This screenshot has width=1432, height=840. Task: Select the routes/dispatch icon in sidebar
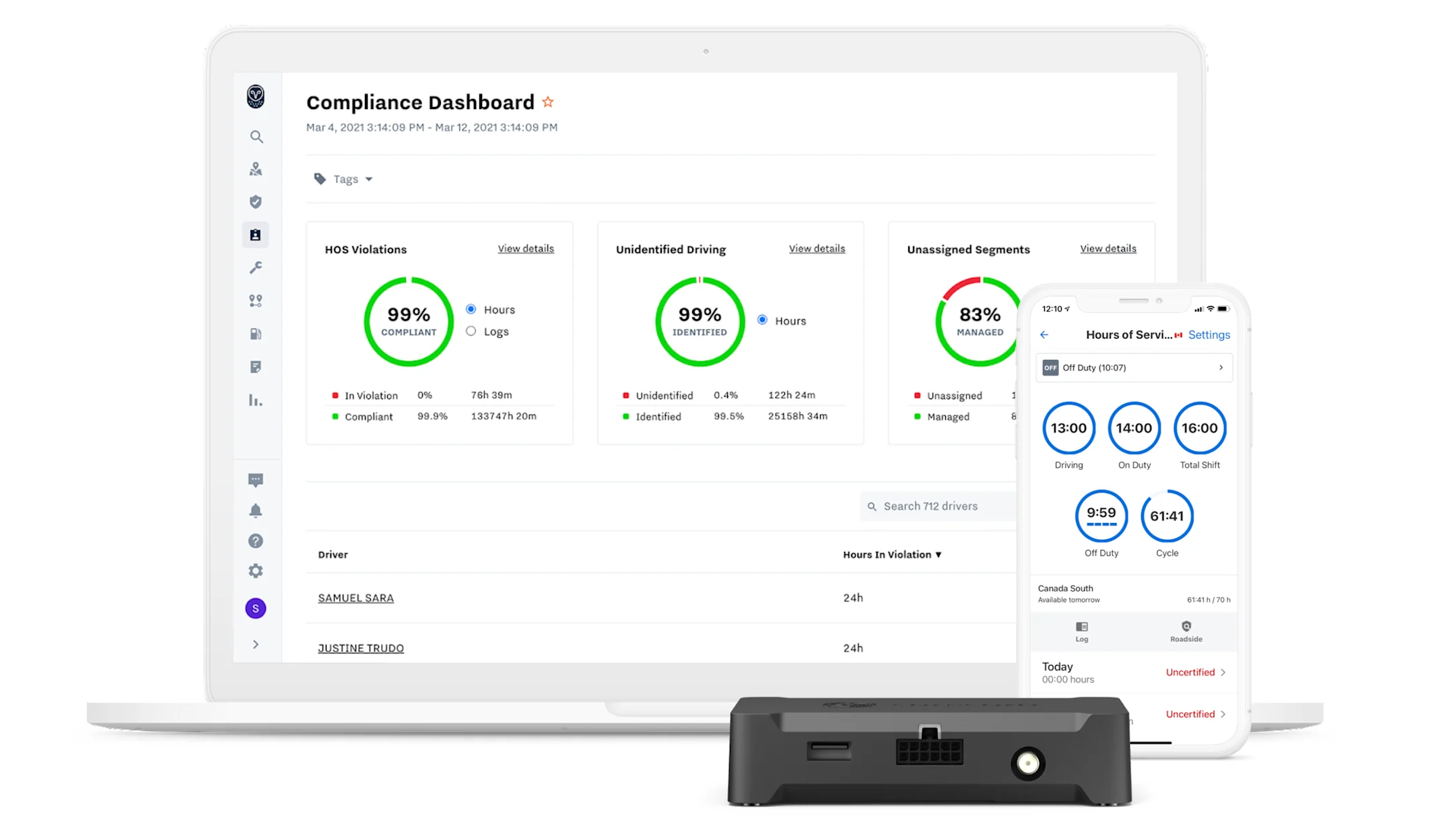(x=256, y=301)
